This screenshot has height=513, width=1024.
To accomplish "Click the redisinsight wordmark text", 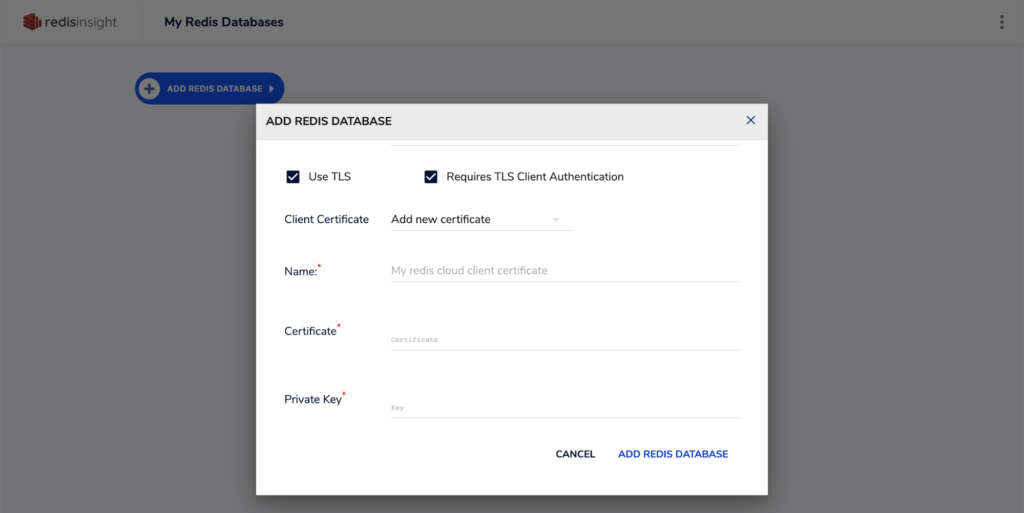I will [x=81, y=22].
